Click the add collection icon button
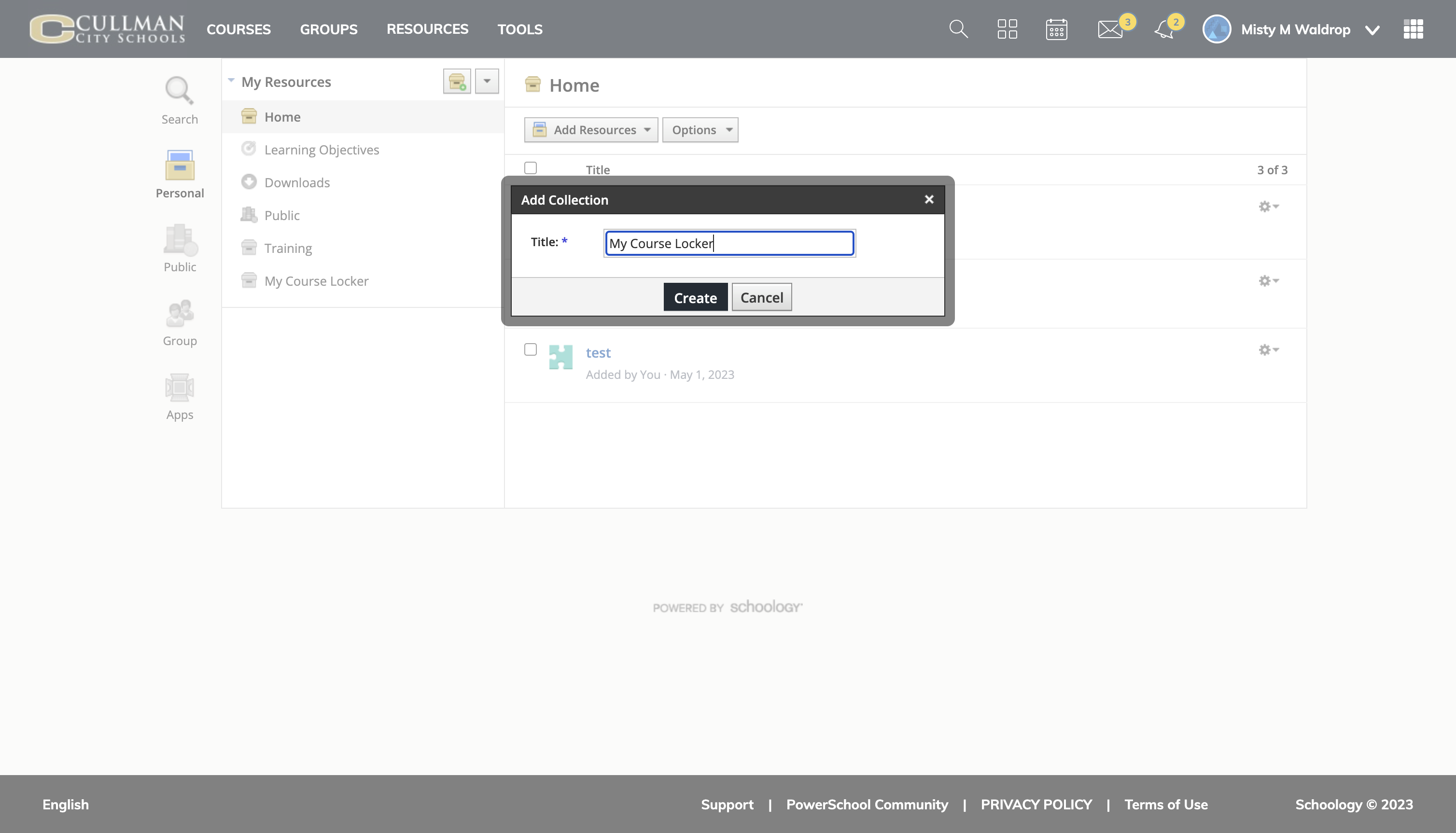The width and height of the screenshot is (1456, 833). click(x=457, y=81)
